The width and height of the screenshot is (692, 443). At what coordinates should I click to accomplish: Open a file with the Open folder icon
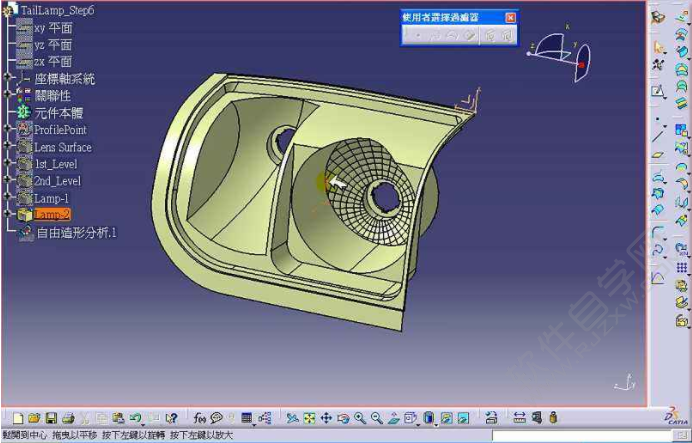(34, 418)
